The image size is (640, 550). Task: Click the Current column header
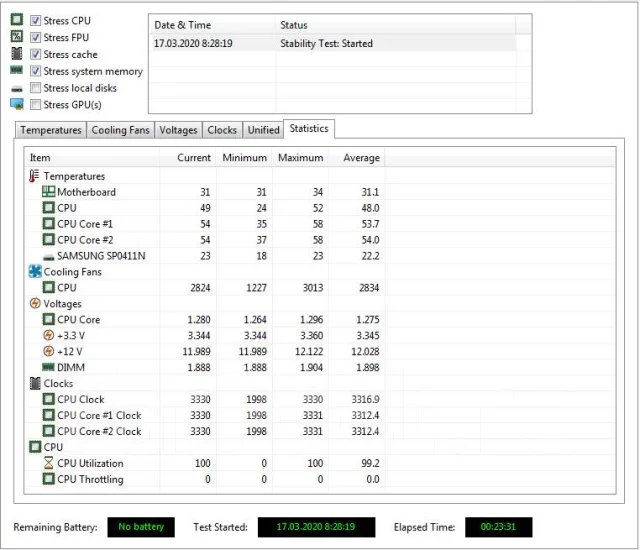click(188, 157)
